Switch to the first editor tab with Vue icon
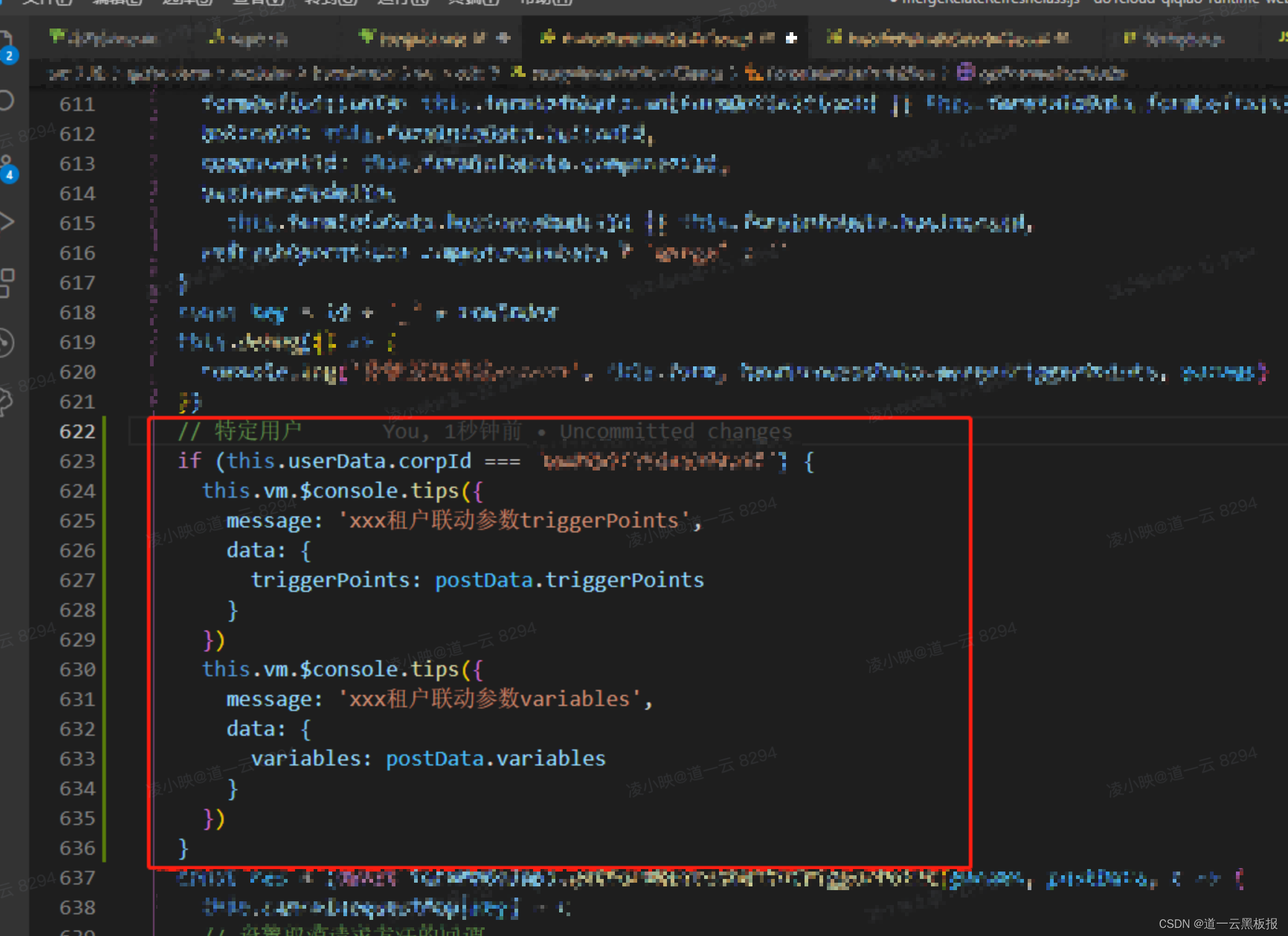 tap(104, 38)
